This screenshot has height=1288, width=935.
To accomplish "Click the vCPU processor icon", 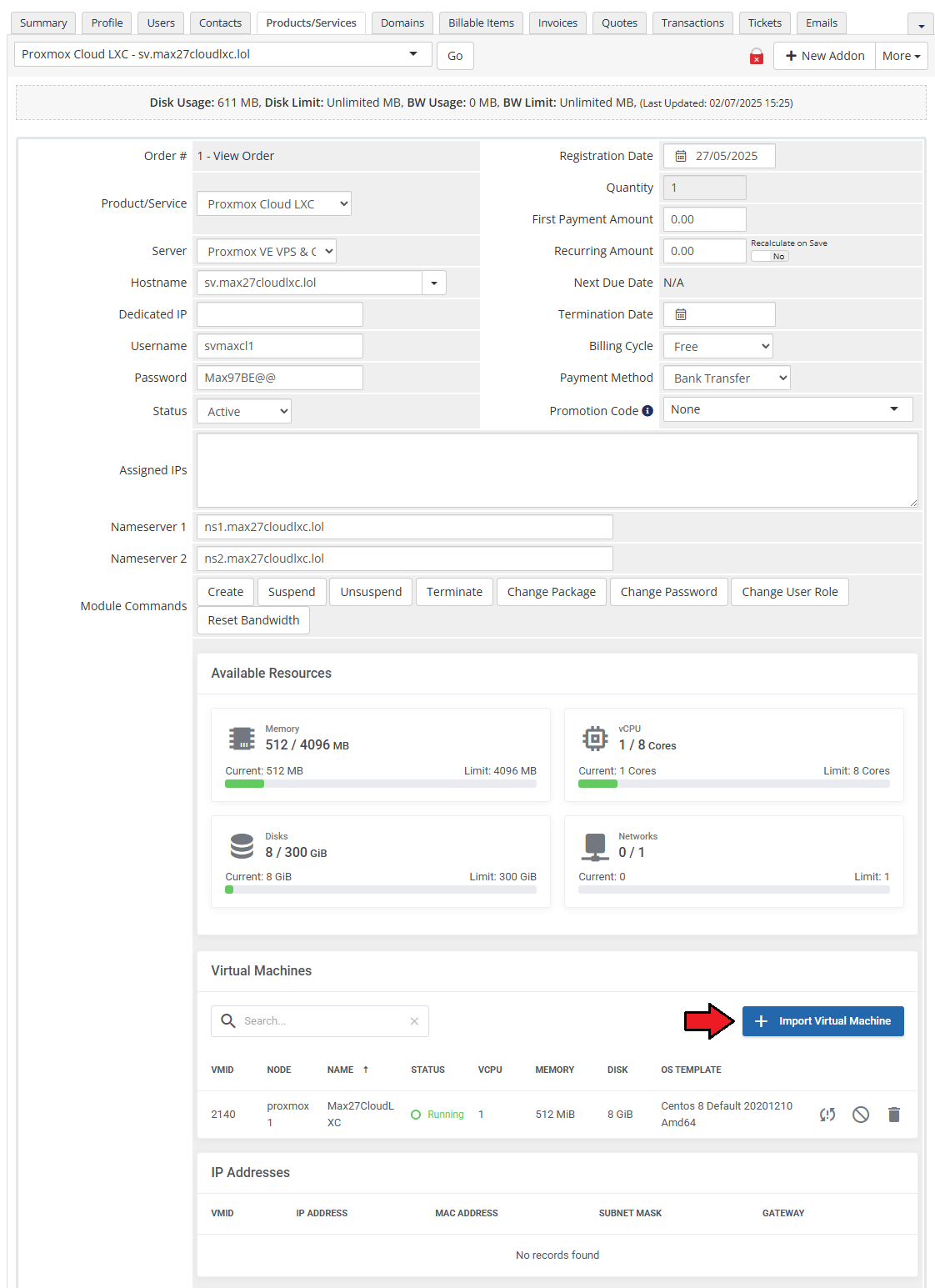I will coord(595,739).
